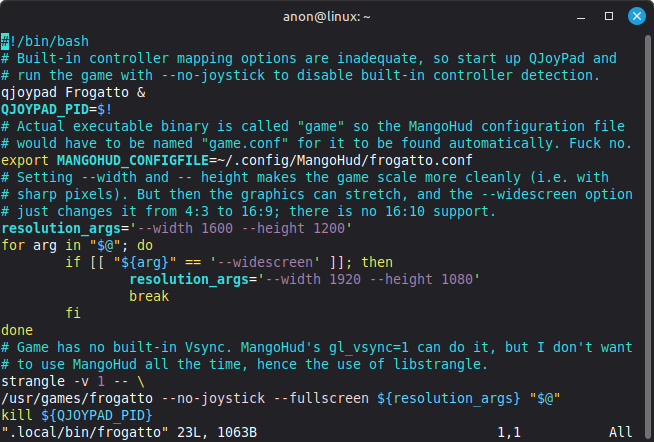Screen dimensions: 654x442
Task: Click the window title 'anon@linux: ~'
Action: click(327, 17)
